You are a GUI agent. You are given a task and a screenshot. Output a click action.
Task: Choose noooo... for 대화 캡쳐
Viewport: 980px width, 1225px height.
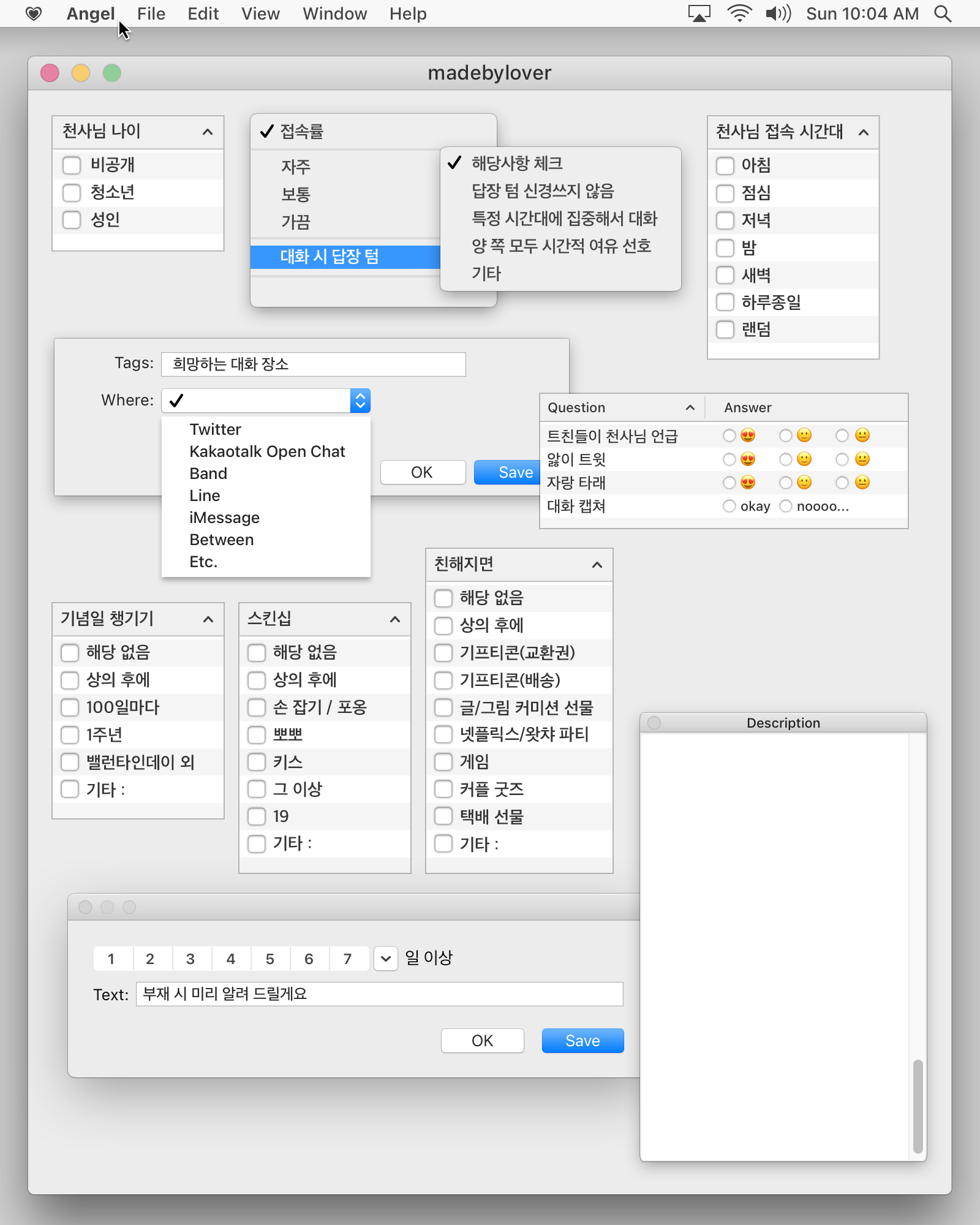[786, 506]
